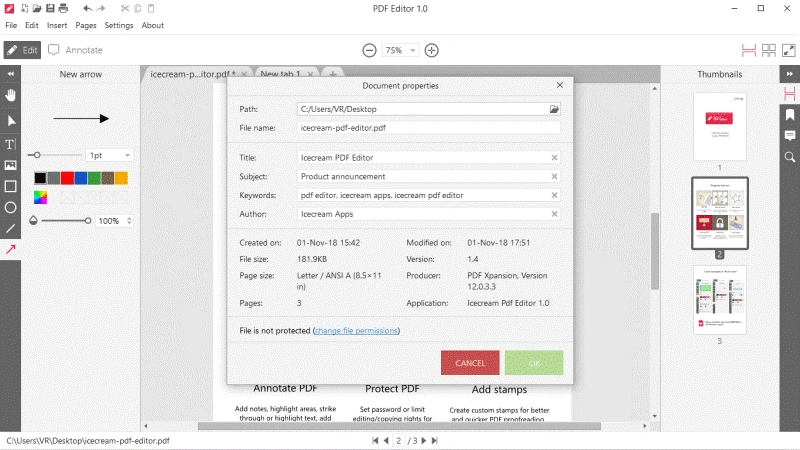Open the File menu
Screen dimensions: 800x450
point(11,25)
